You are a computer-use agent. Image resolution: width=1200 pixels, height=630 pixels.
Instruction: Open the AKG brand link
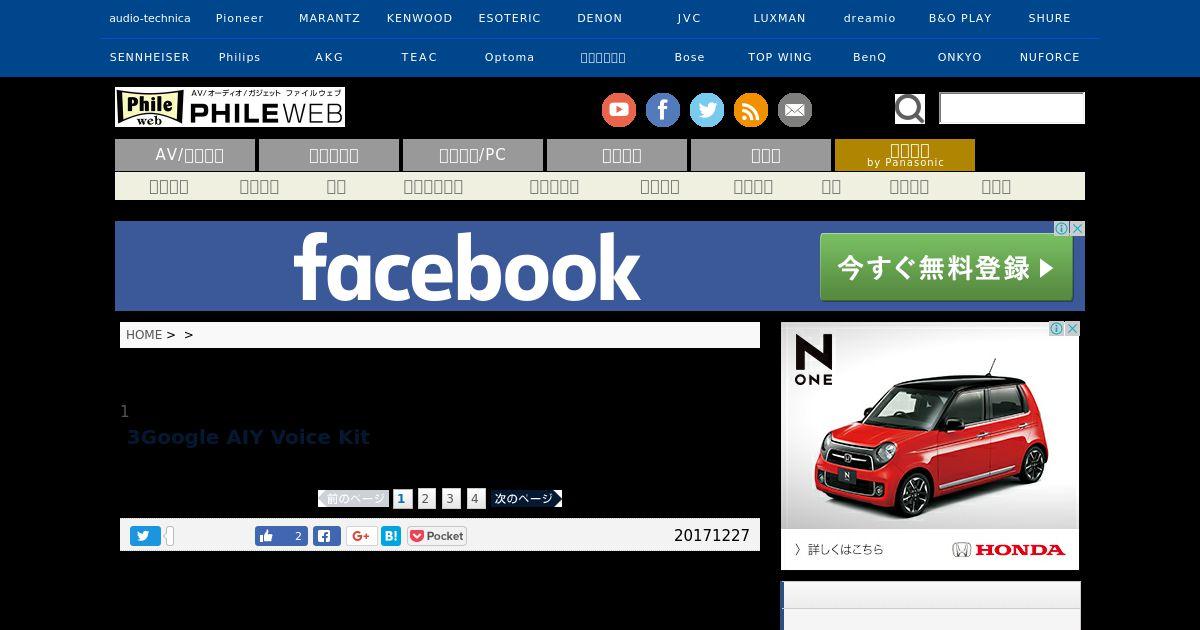pyautogui.click(x=329, y=57)
